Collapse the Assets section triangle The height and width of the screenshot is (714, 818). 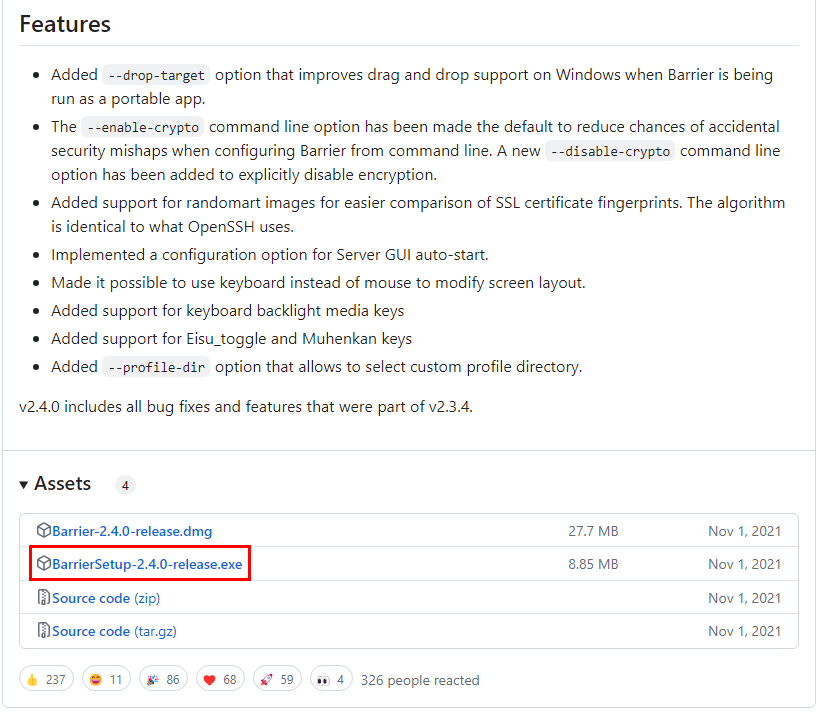(23, 485)
